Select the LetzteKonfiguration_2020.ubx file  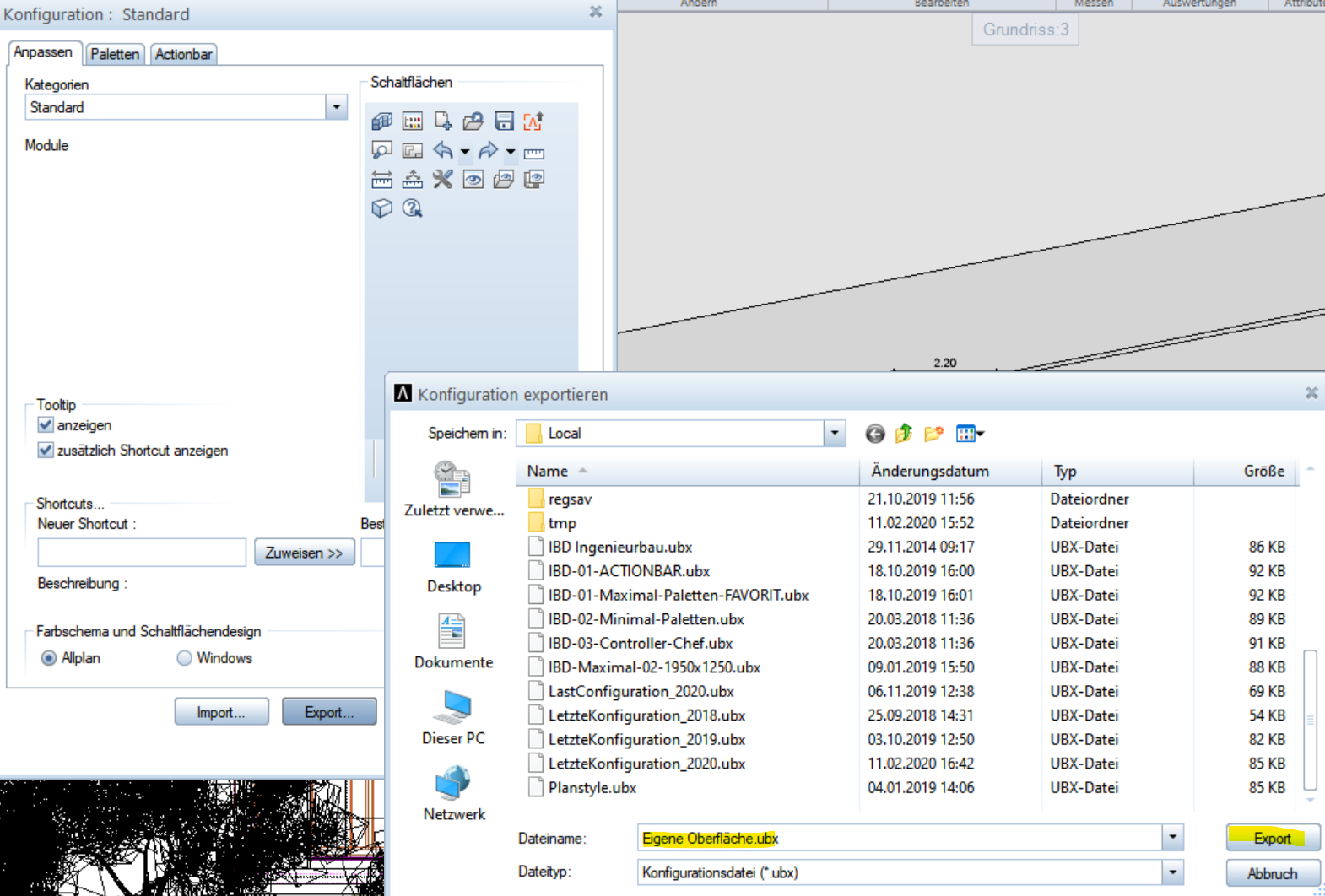pyautogui.click(x=646, y=764)
